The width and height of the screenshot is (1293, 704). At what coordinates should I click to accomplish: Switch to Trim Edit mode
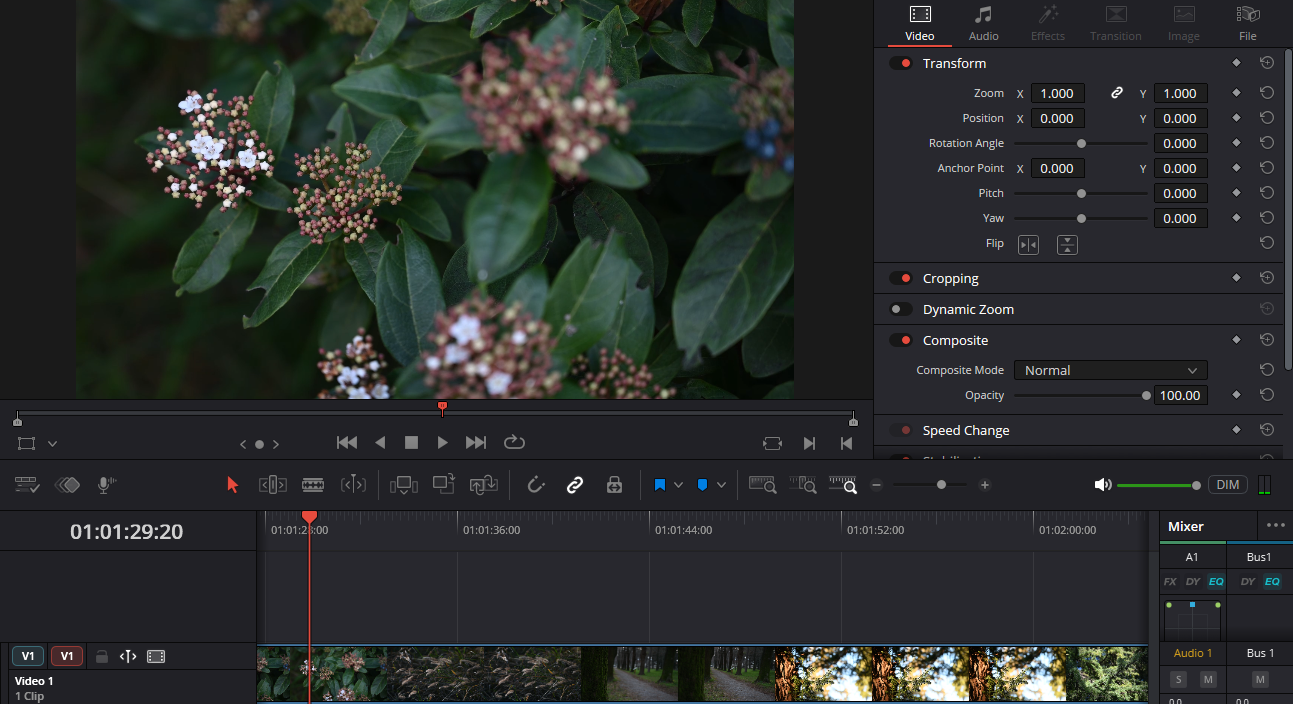click(x=272, y=484)
